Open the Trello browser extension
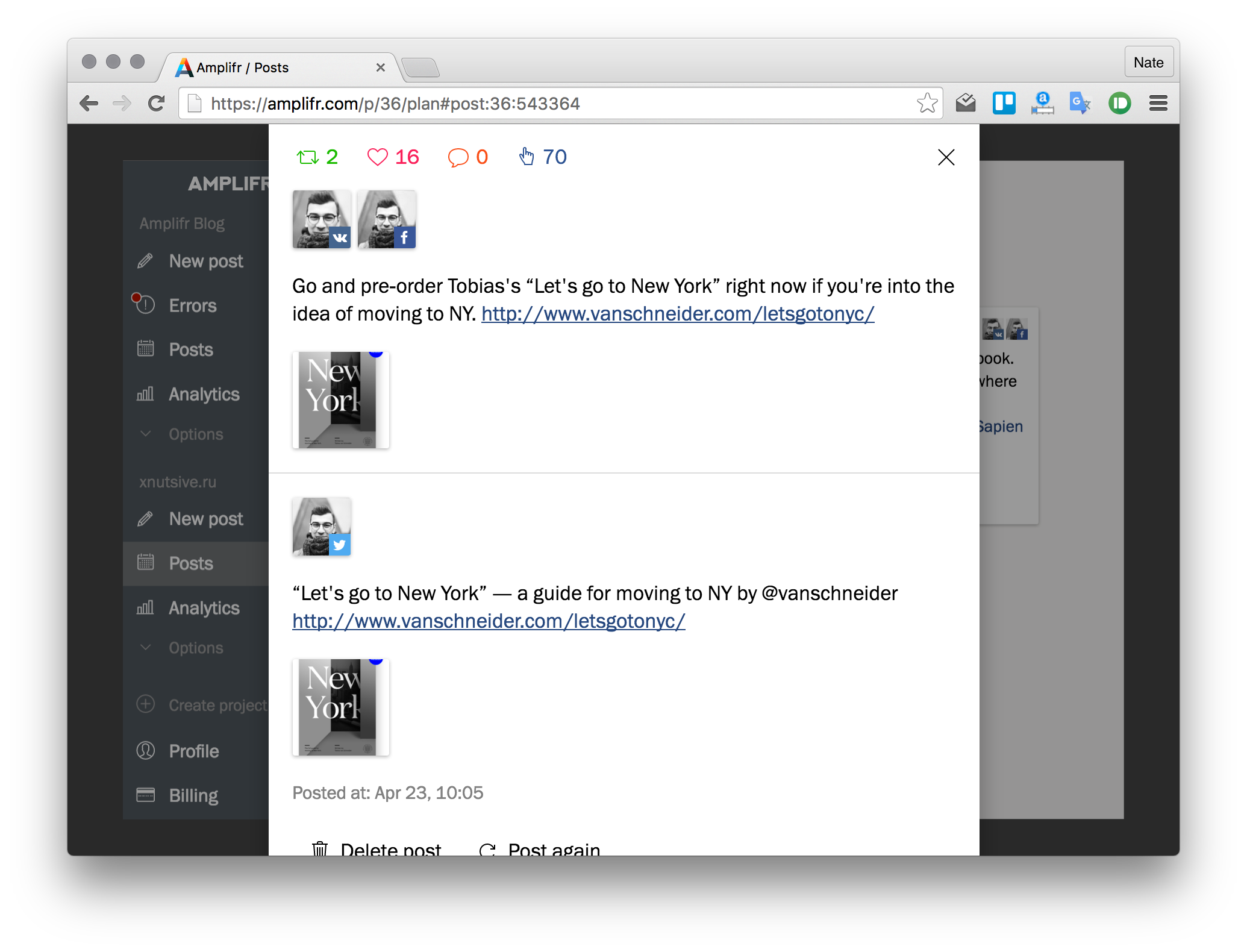Screen dimensions: 1247x952 1004,104
